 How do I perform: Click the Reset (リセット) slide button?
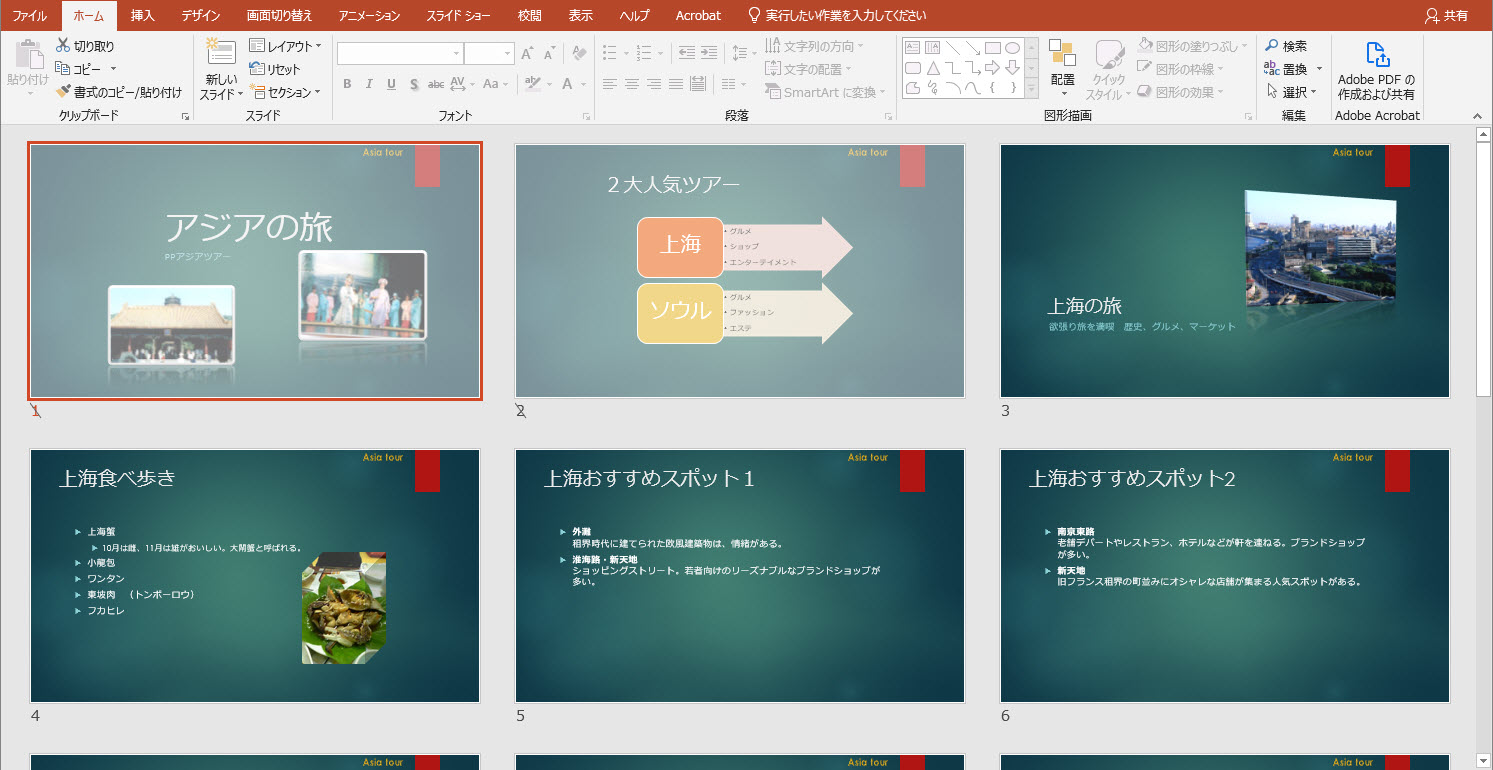pyautogui.click(x=275, y=69)
